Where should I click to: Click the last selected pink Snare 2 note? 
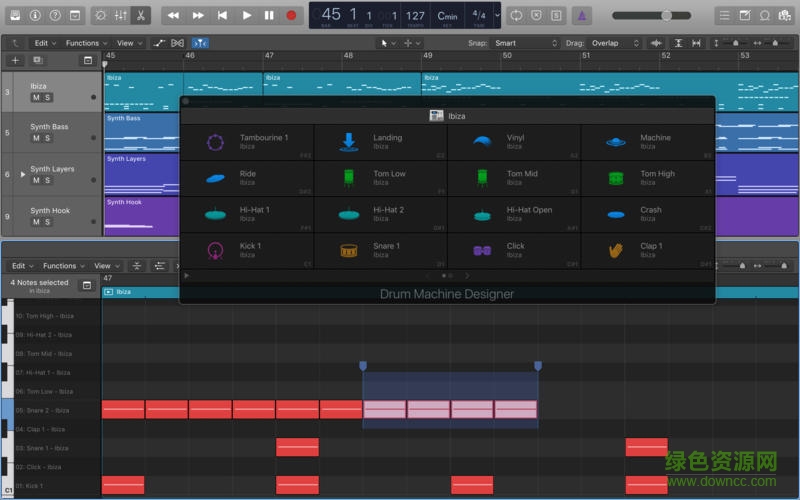pyautogui.click(x=516, y=409)
